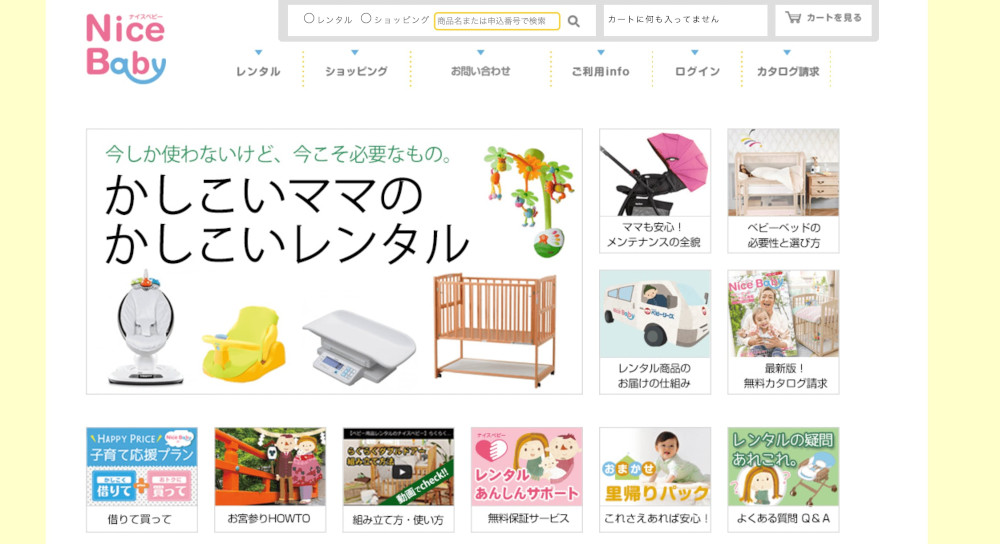This screenshot has height=544, width=1000.
Task: Click the レンタルあんしんサポート image
Action: 527,467
